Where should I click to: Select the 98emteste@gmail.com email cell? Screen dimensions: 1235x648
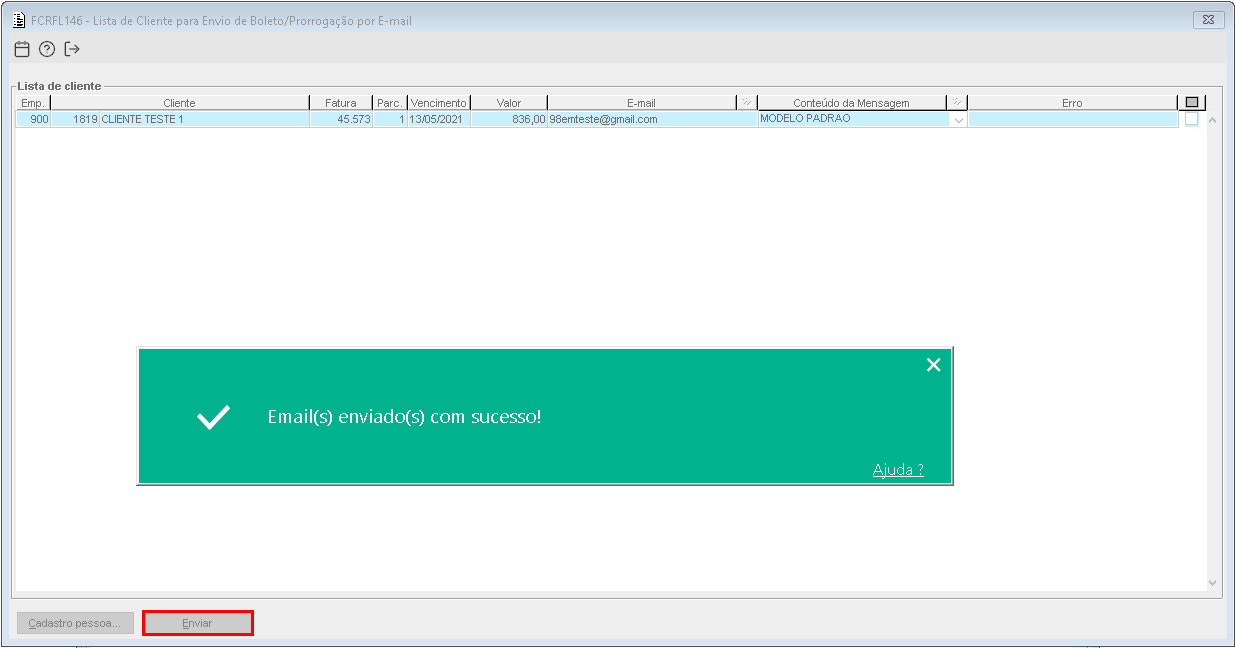[652, 119]
